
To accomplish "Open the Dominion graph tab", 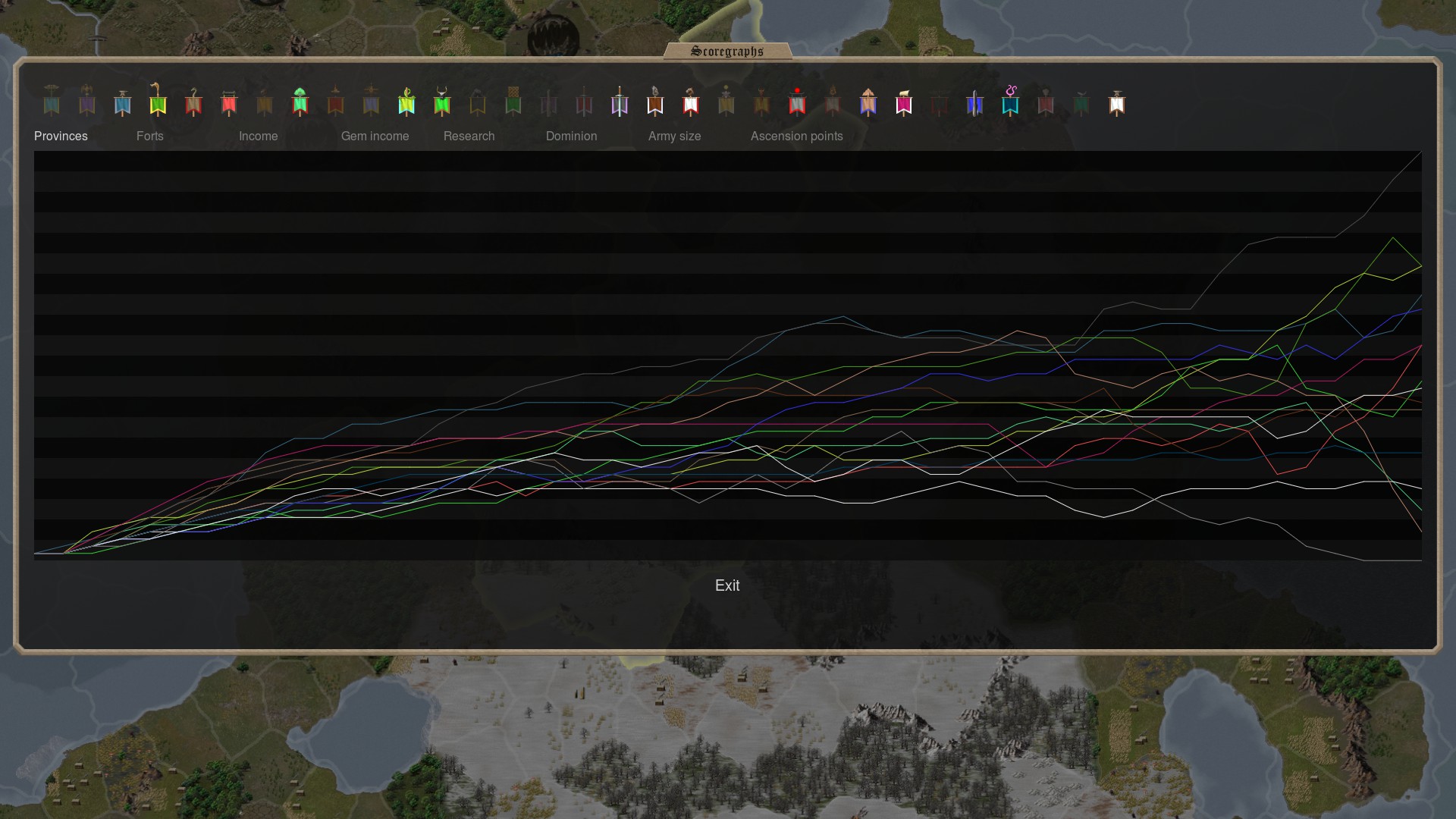I will [x=572, y=136].
